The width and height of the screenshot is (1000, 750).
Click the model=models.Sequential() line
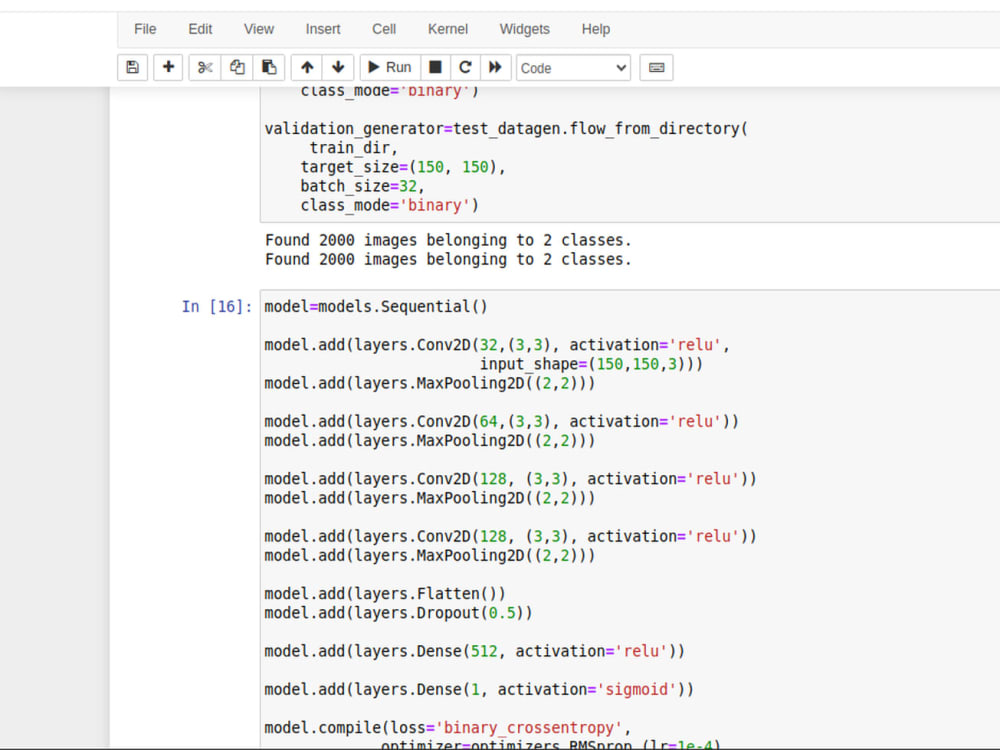(376, 307)
